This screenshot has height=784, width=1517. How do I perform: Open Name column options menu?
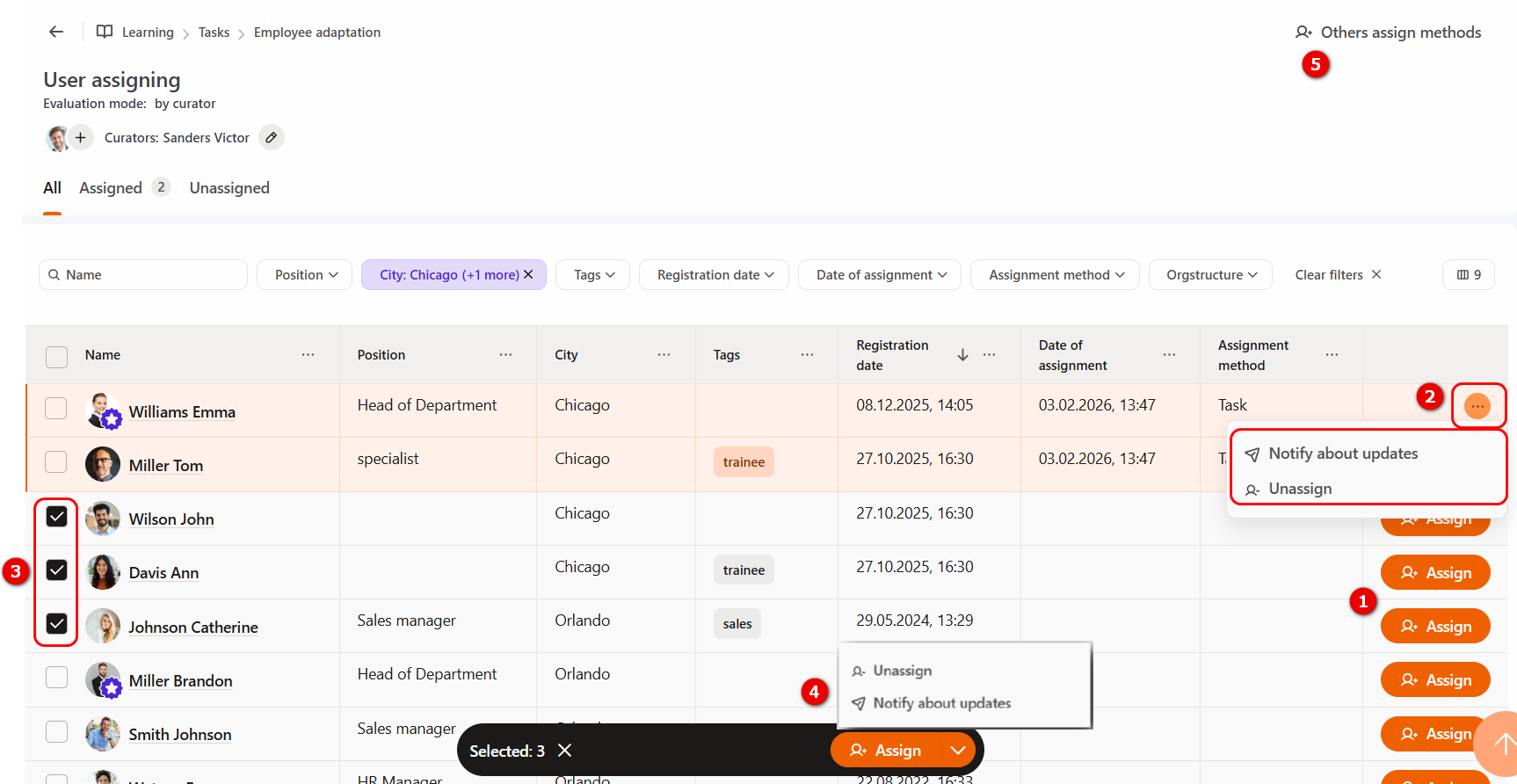(308, 355)
